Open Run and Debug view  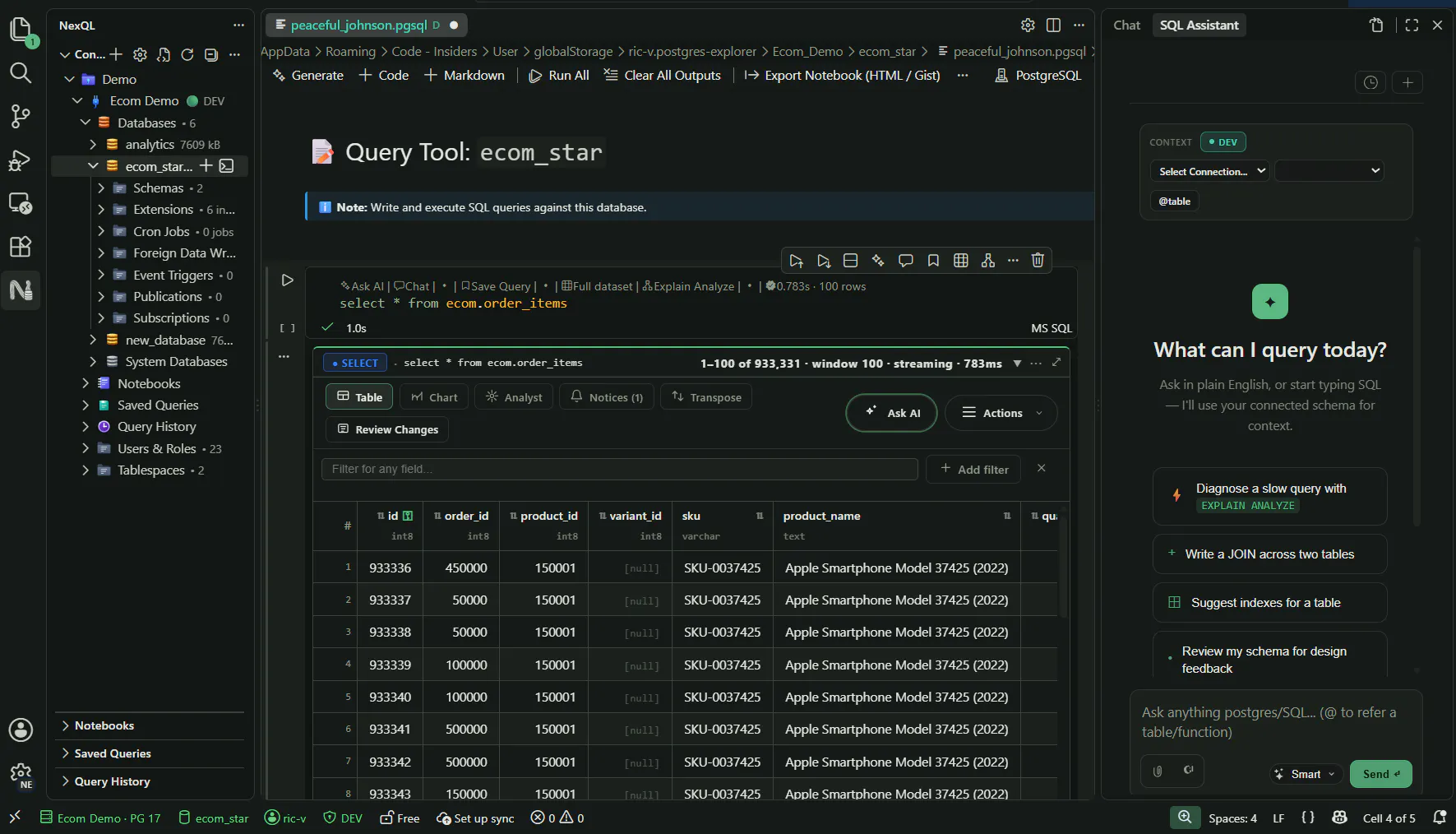(x=21, y=160)
